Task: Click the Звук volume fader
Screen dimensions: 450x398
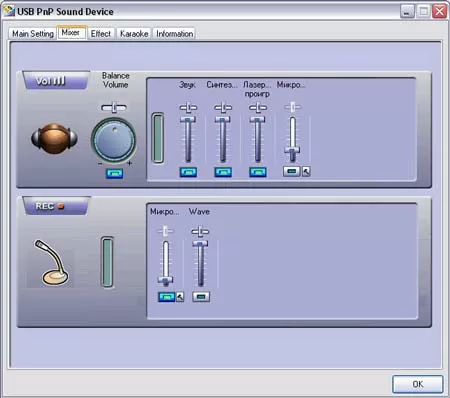Action: [188, 119]
